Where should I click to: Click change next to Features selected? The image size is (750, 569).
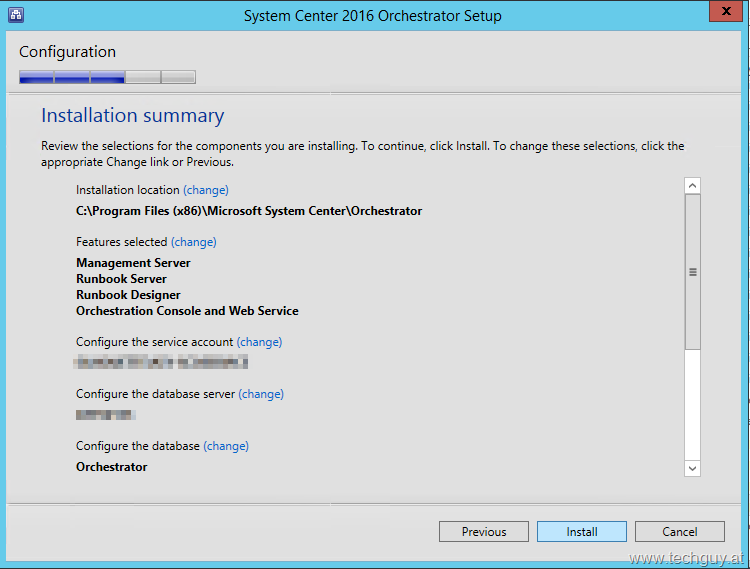click(194, 242)
